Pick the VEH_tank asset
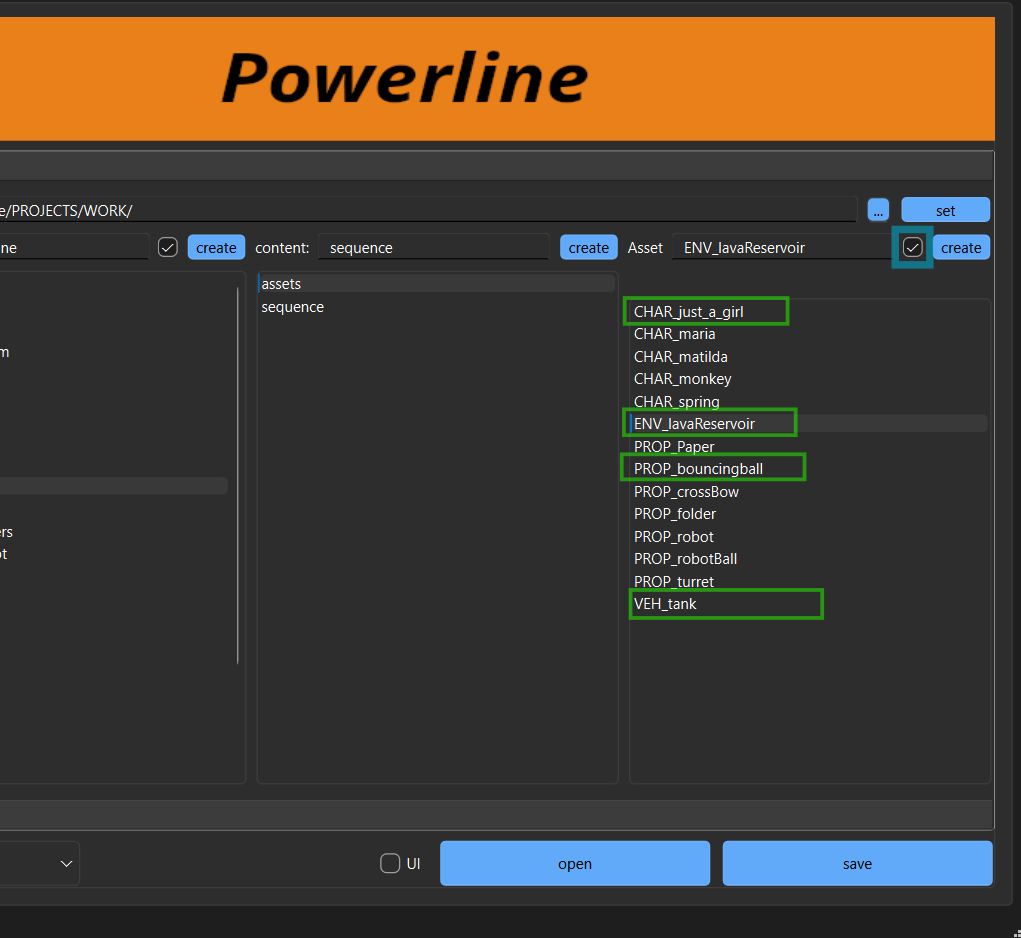The image size is (1021, 938). click(666, 604)
